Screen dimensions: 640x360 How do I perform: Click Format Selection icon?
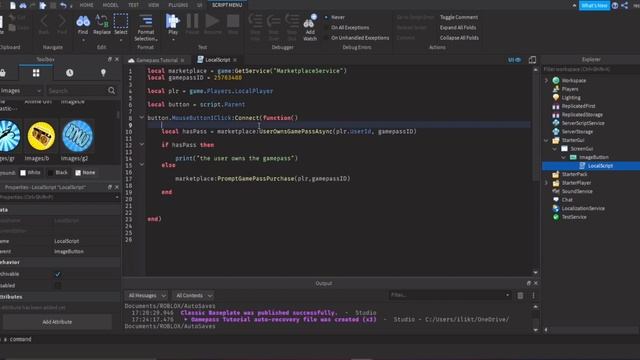click(x=146, y=21)
